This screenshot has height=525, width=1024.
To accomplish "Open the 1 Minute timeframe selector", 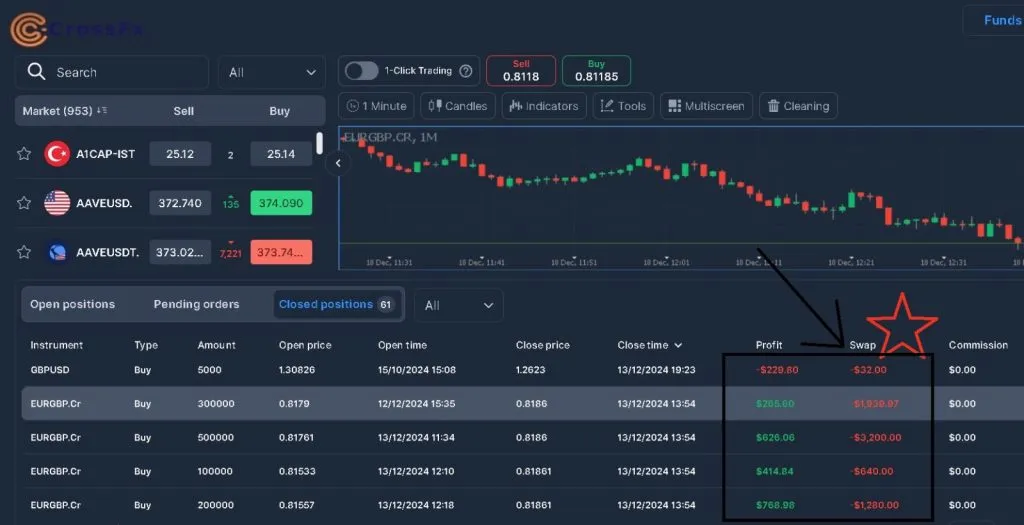I will (376, 106).
